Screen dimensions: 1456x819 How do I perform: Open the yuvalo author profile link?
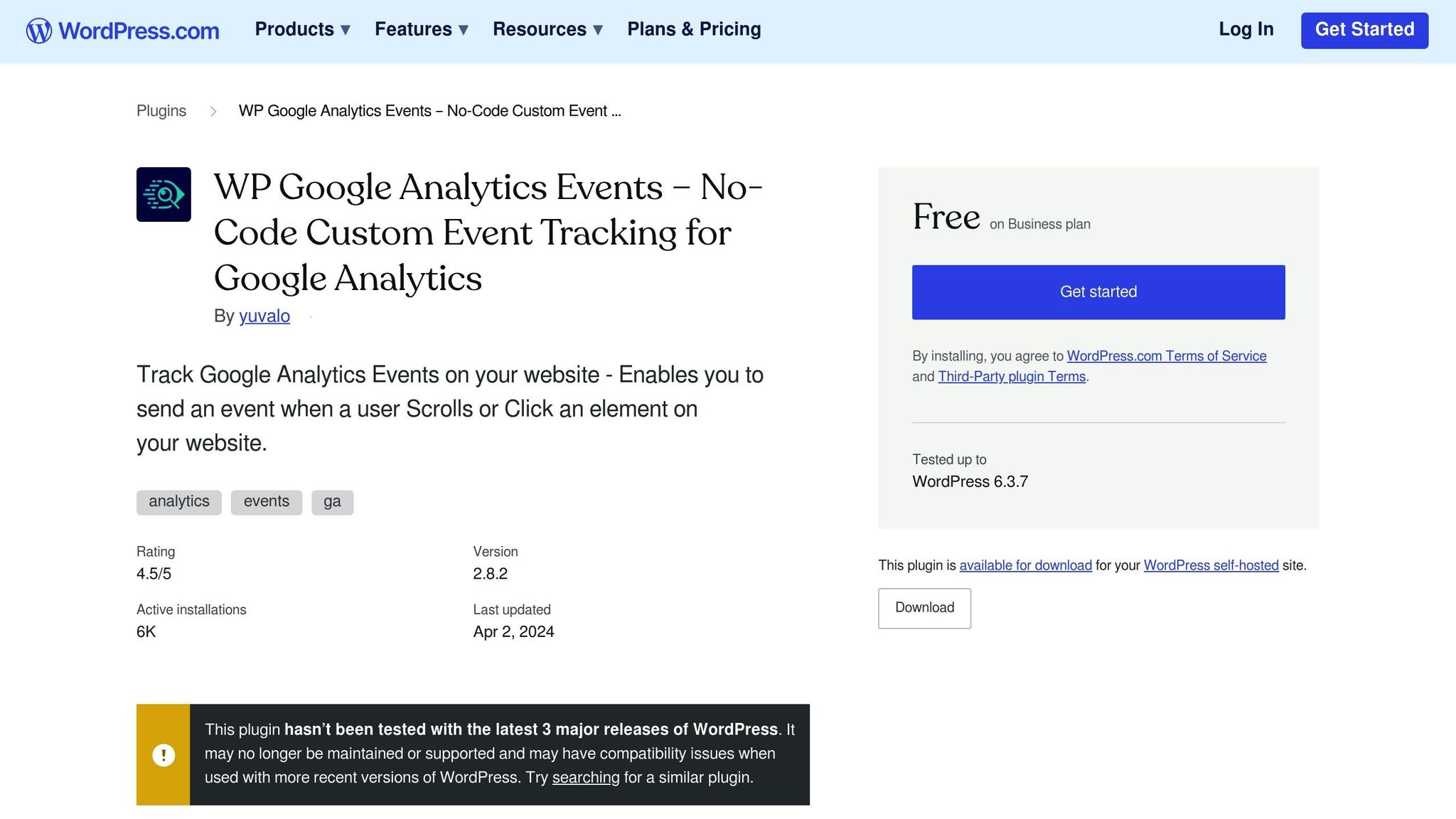click(x=264, y=316)
